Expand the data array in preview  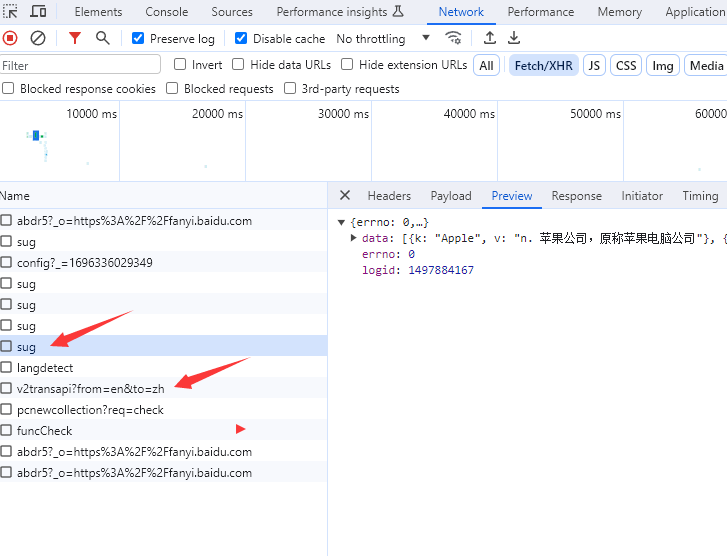pyautogui.click(x=354, y=238)
